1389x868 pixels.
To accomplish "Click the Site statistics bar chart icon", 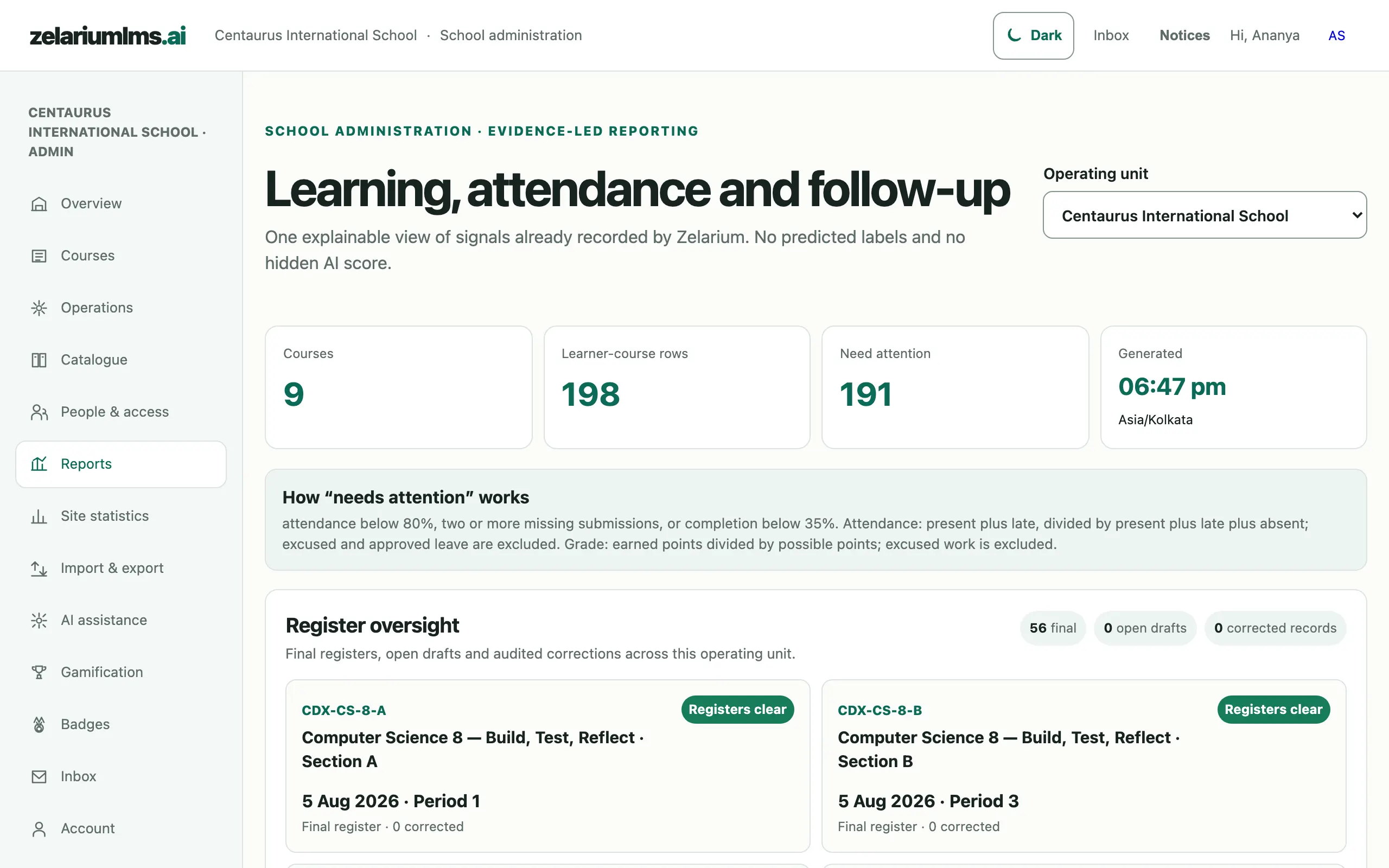I will [x=39, y=516].
